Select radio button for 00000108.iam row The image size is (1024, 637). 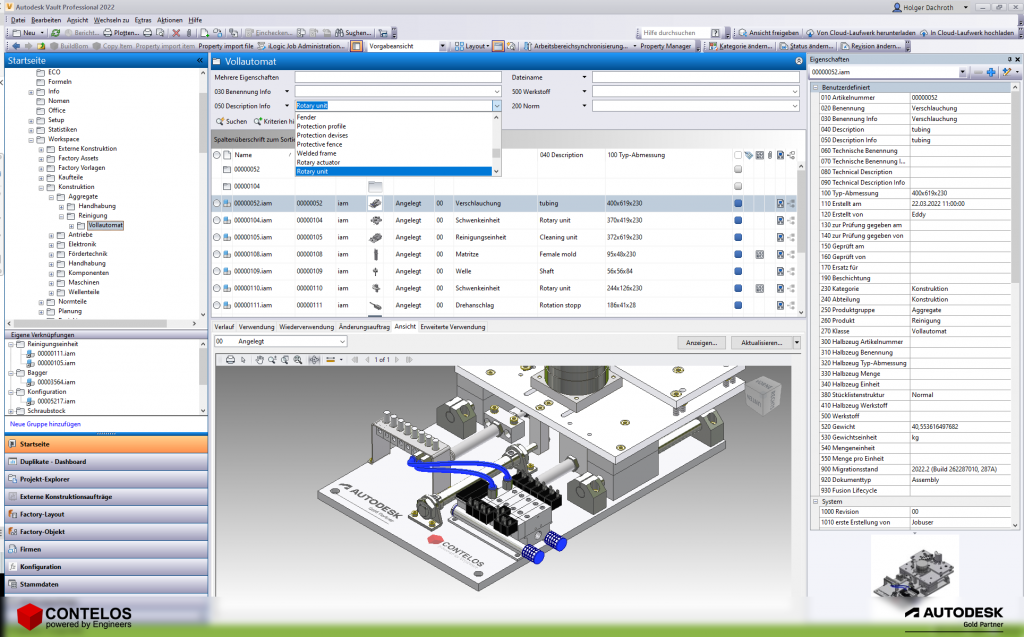[217, 254]
